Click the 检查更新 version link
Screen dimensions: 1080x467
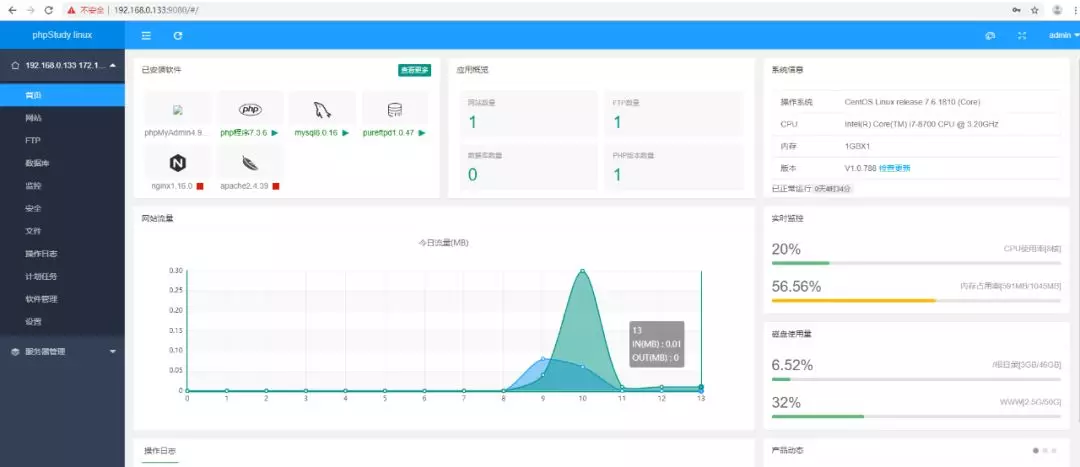[895, 168]
